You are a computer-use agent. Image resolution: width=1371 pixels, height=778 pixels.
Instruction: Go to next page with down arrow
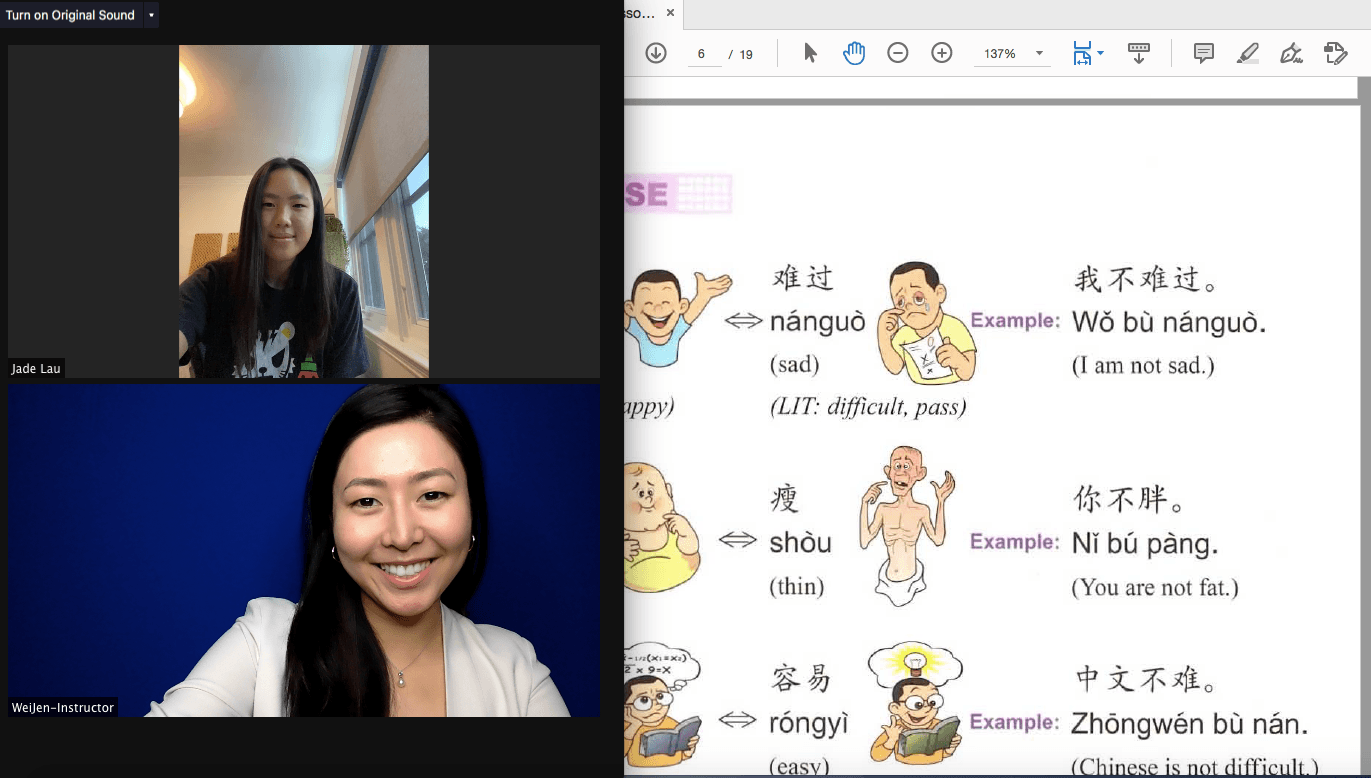pos(656,53)
